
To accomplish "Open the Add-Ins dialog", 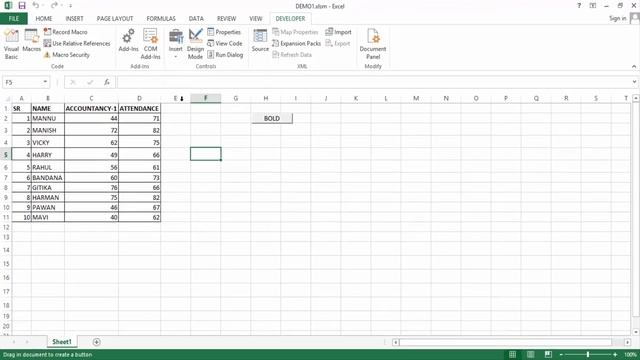I will pyautogui.click(x=129, y=41).
